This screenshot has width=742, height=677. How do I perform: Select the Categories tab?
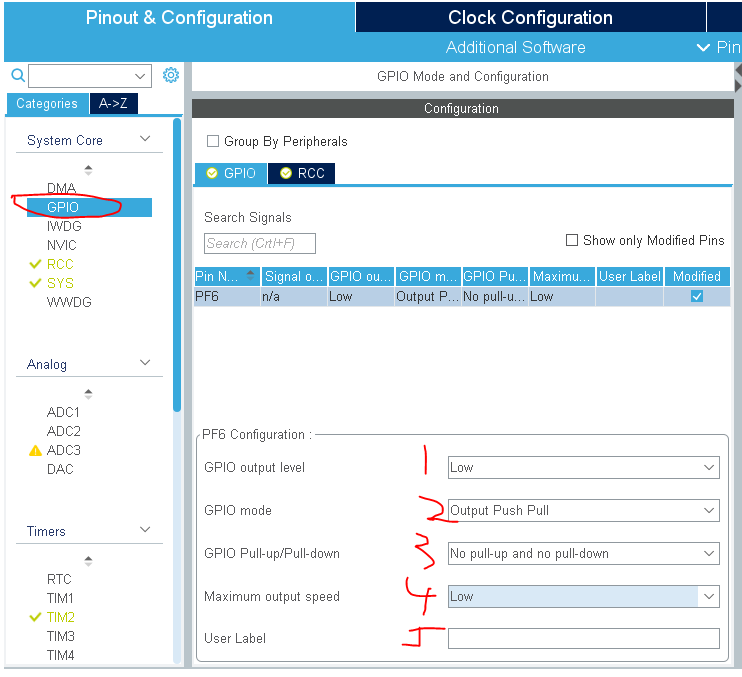point(47,104)
